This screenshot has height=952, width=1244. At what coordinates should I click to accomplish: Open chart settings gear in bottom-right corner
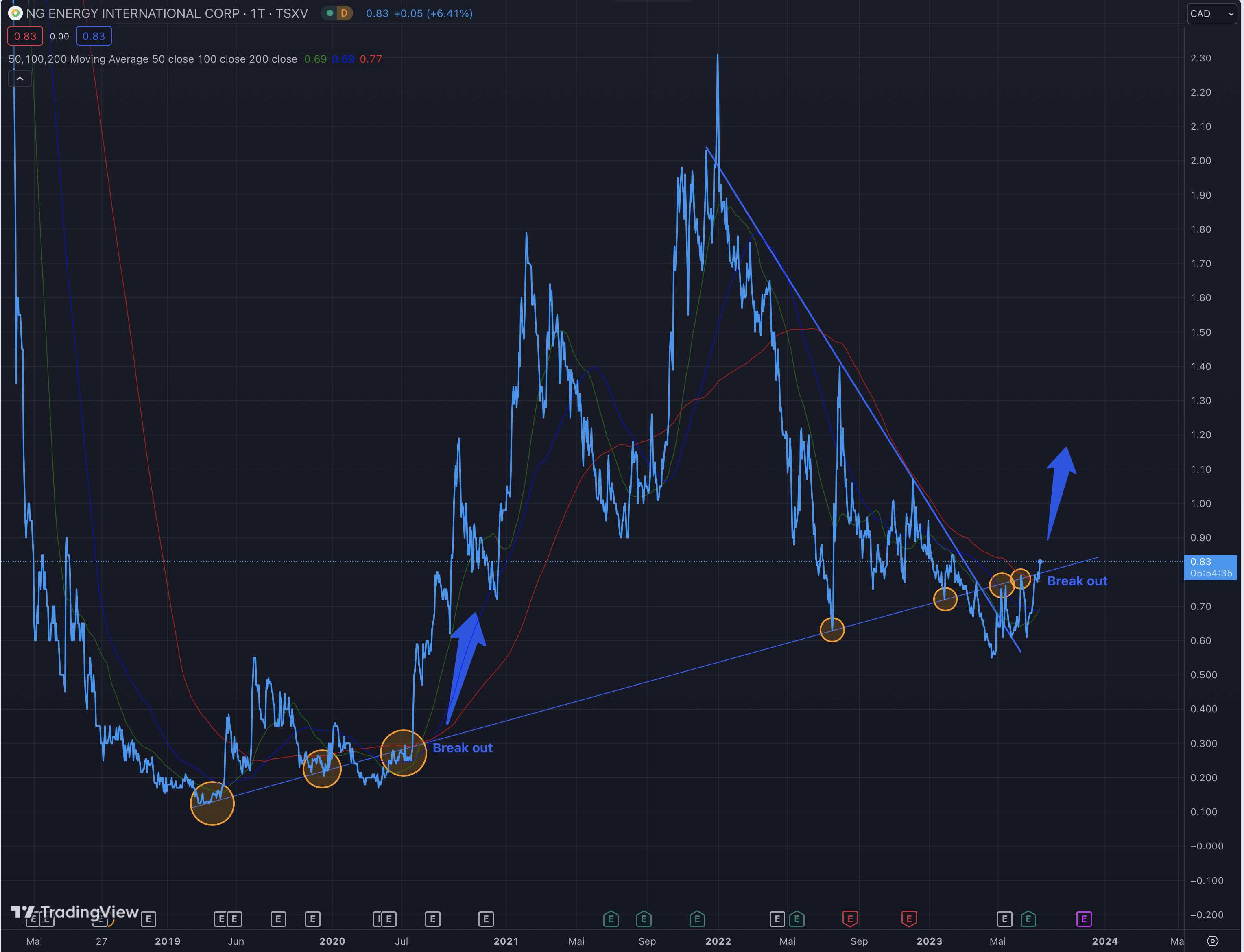tap(1212, 941)
